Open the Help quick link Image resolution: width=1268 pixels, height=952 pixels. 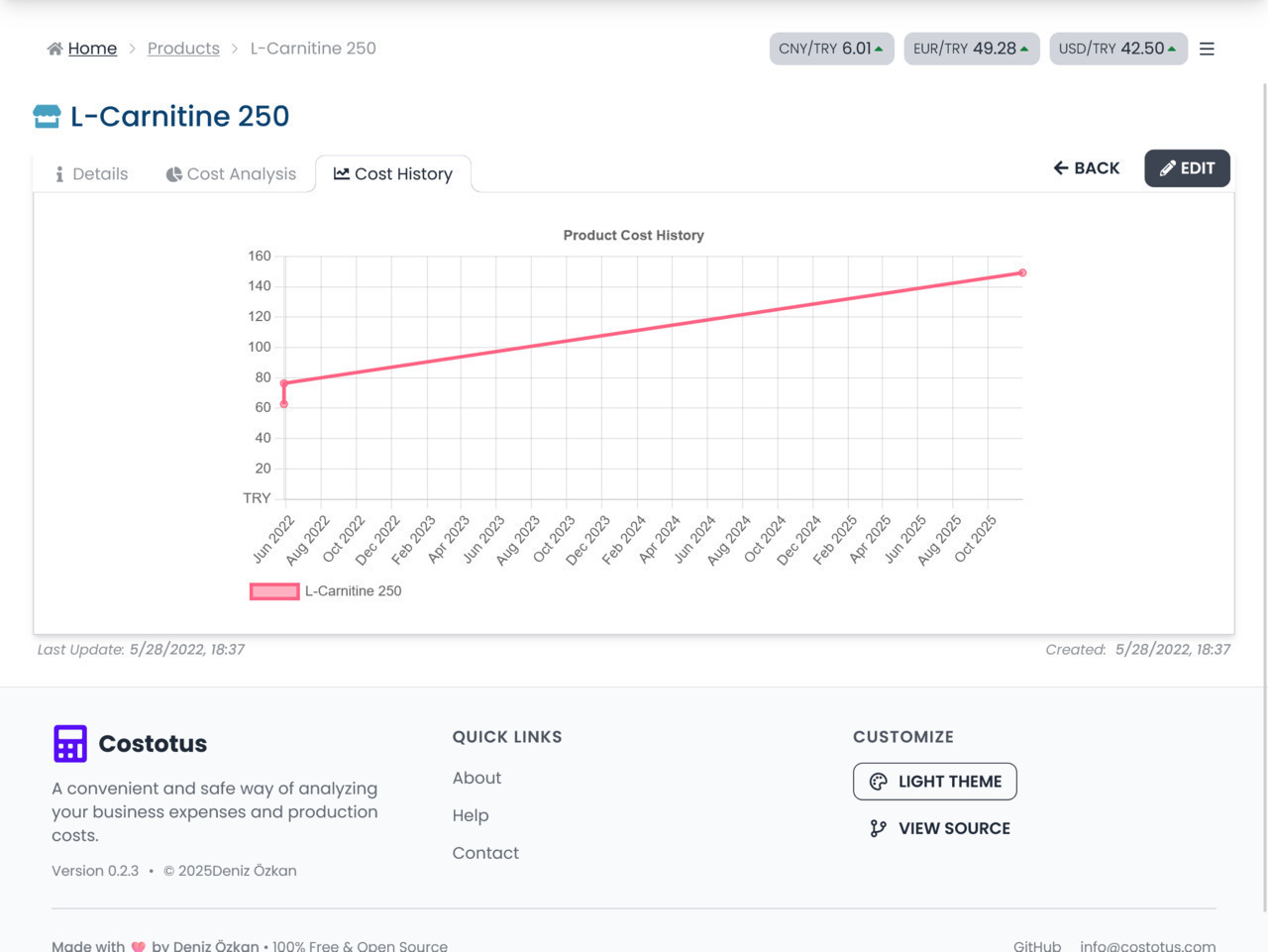(471, 815)
